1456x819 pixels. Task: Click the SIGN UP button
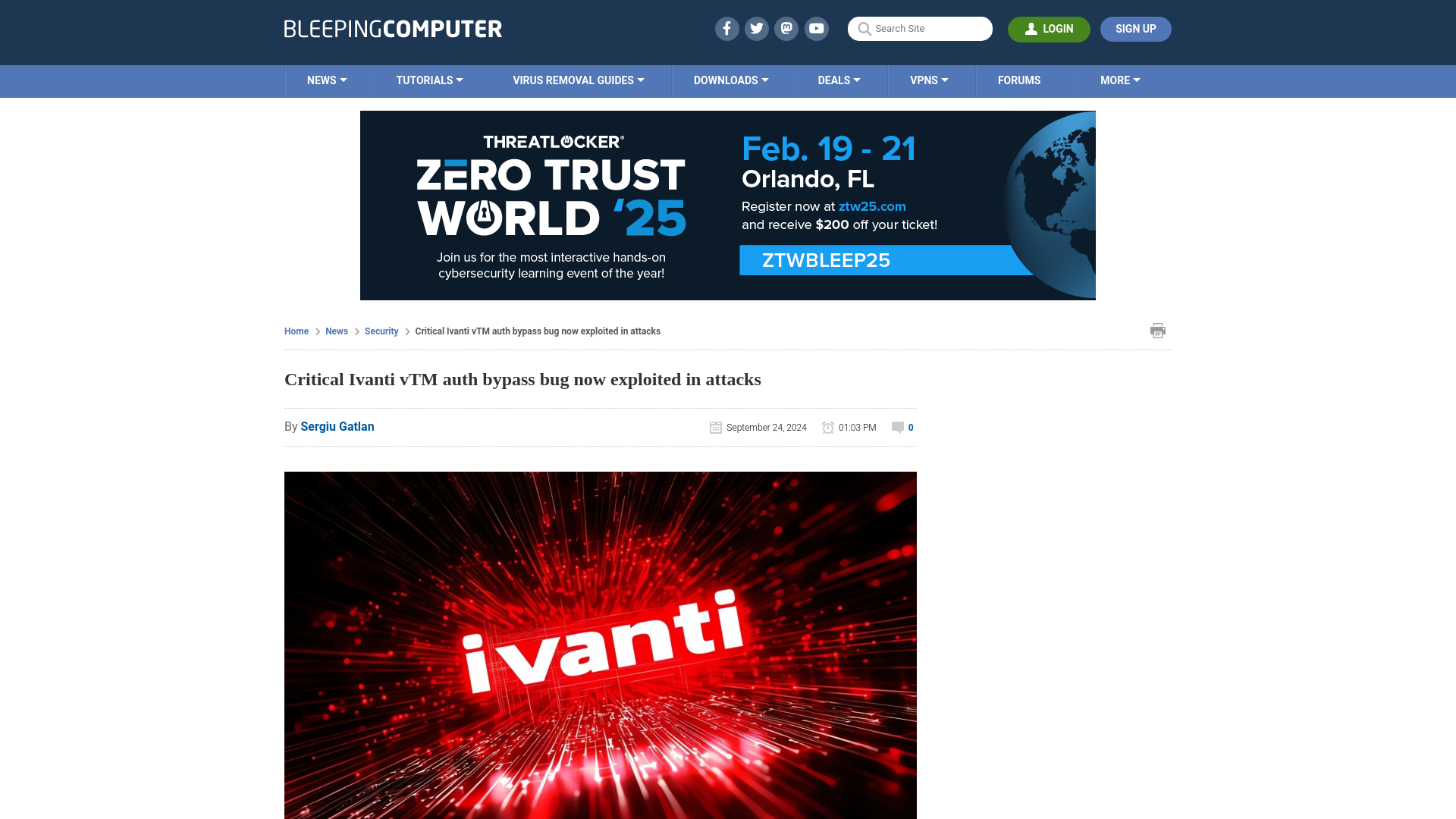(x=1135, y=29)
